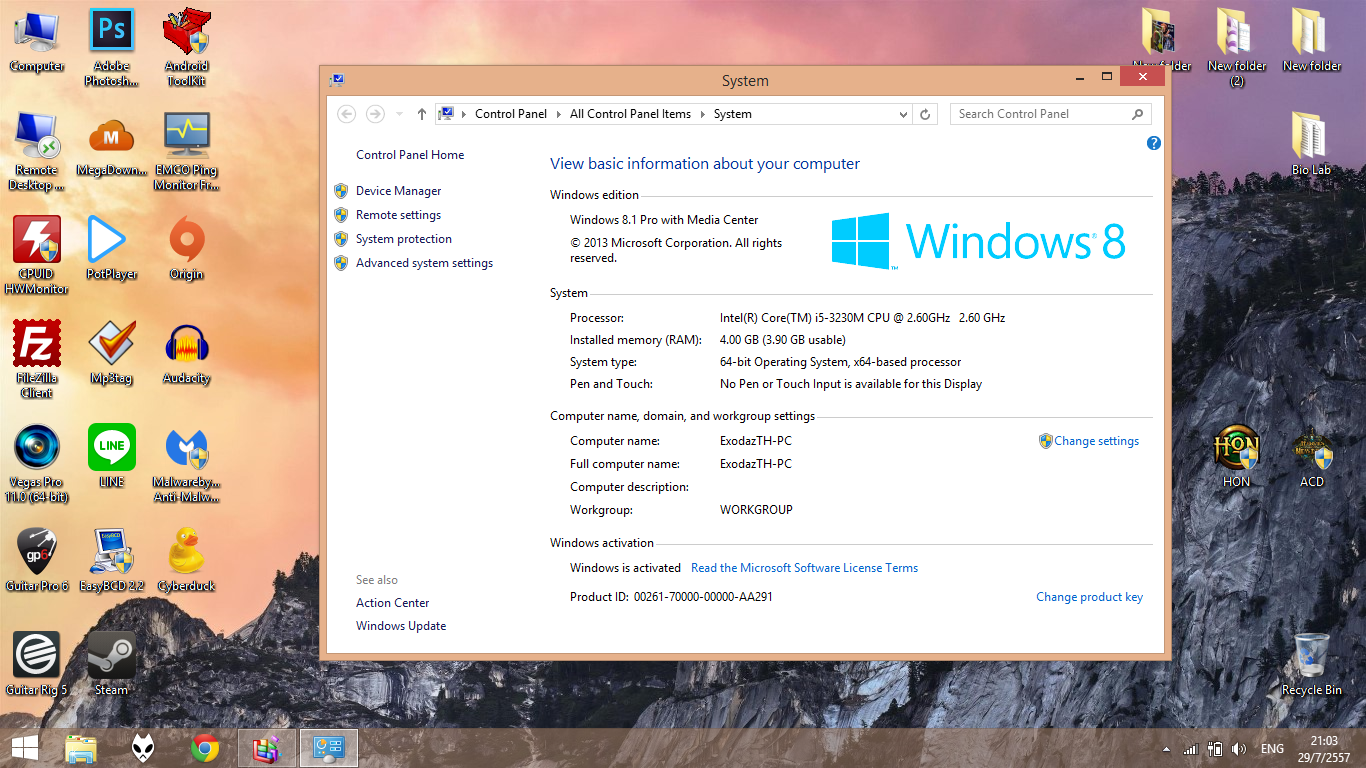This screenshot has width=1366, height=768.
Task: Open Help with the blue question mark
Action: point(1154,144)
